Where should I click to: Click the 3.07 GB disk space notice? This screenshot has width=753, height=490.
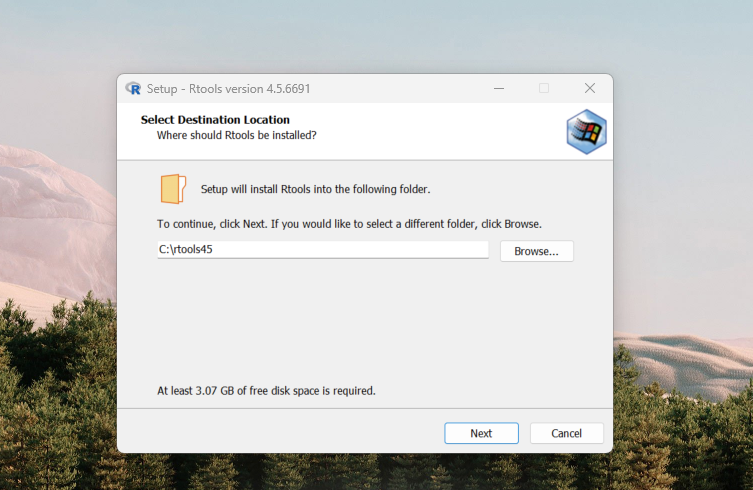click(266, 390)
